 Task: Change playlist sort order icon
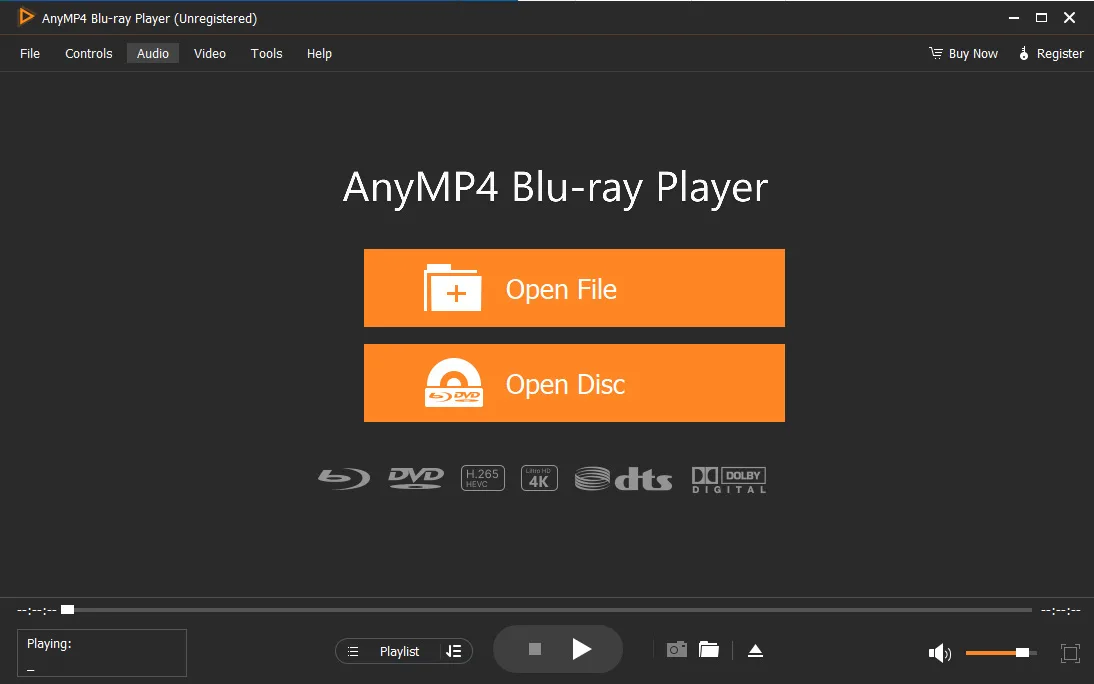pyautogui.click(x=454, y=651)
